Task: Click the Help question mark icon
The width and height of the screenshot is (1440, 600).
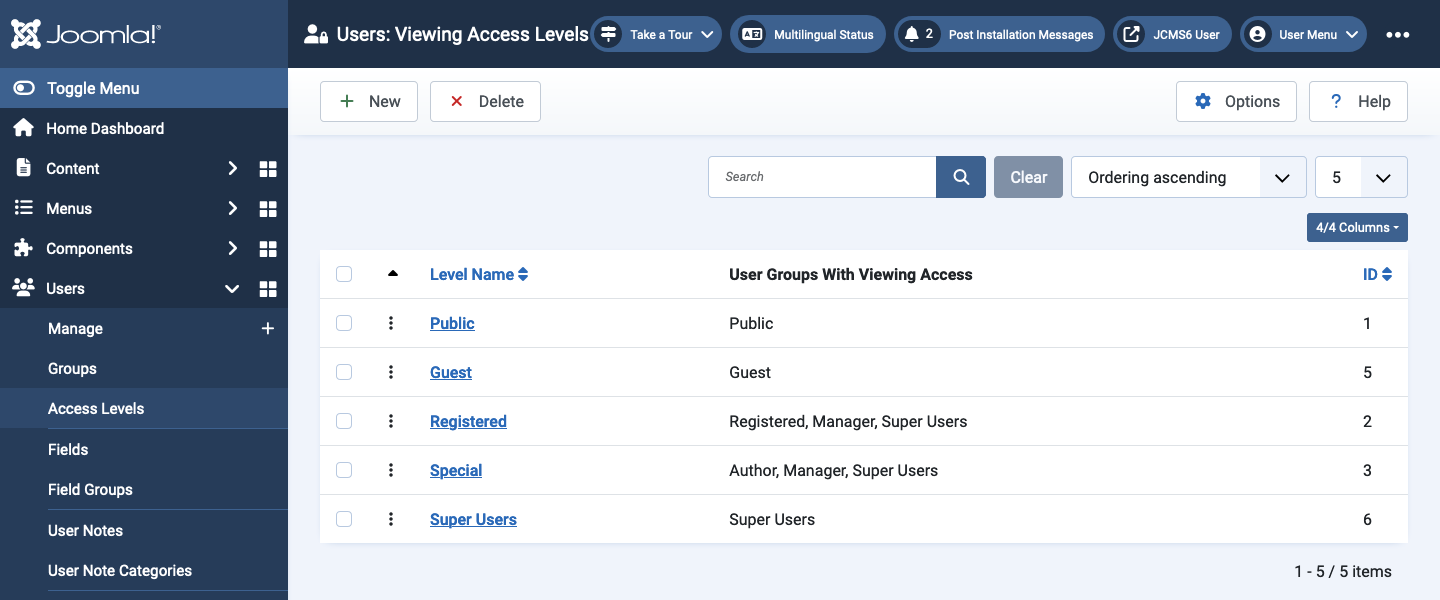Action: pyautogui.click(x=1335, y=101)
